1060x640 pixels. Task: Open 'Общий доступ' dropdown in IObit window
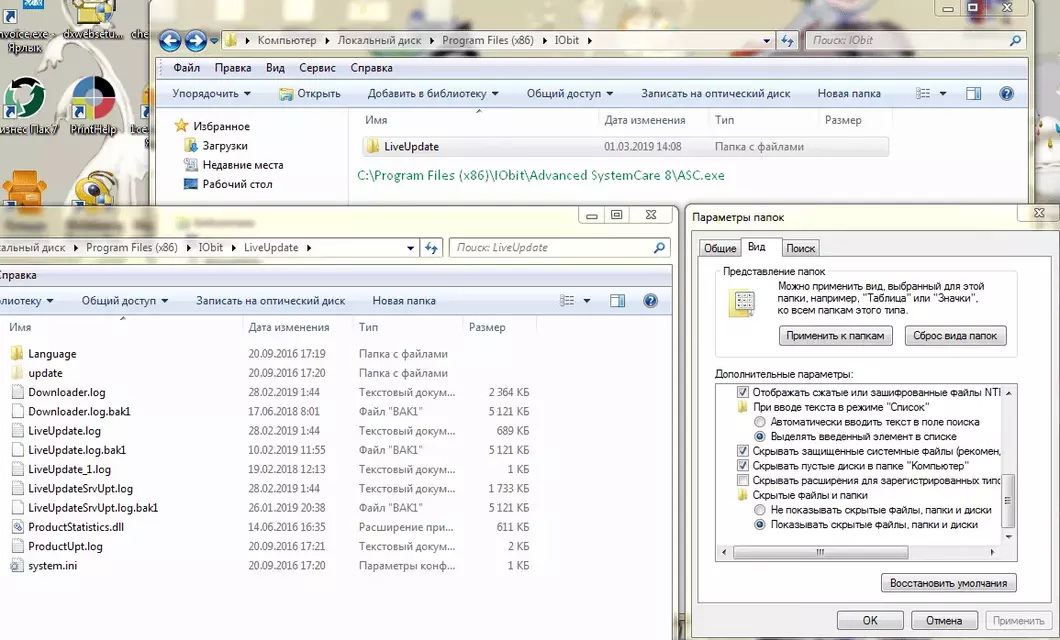570,94
